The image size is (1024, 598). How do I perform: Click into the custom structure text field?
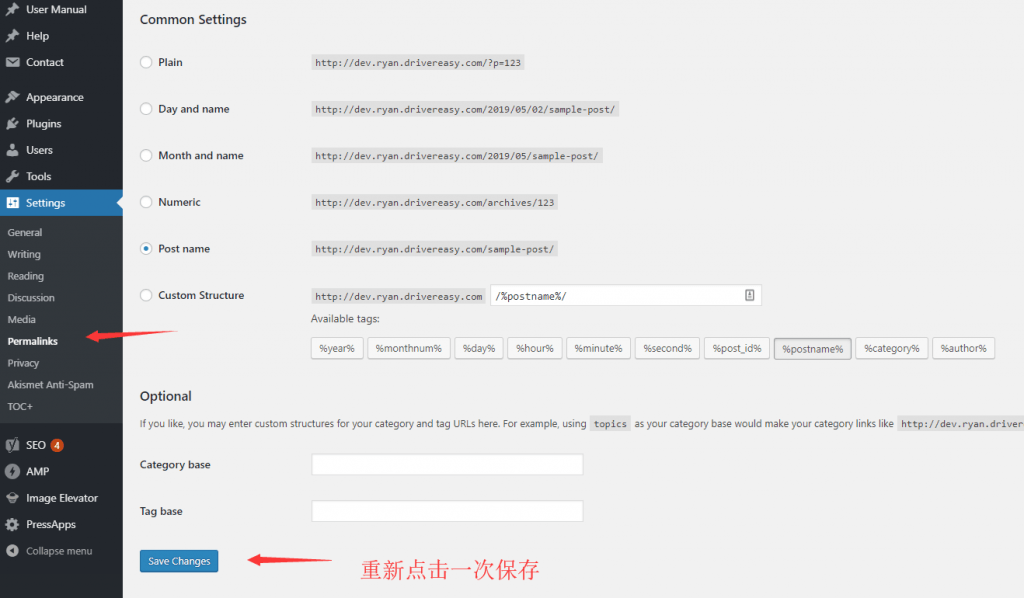(626, 295)
